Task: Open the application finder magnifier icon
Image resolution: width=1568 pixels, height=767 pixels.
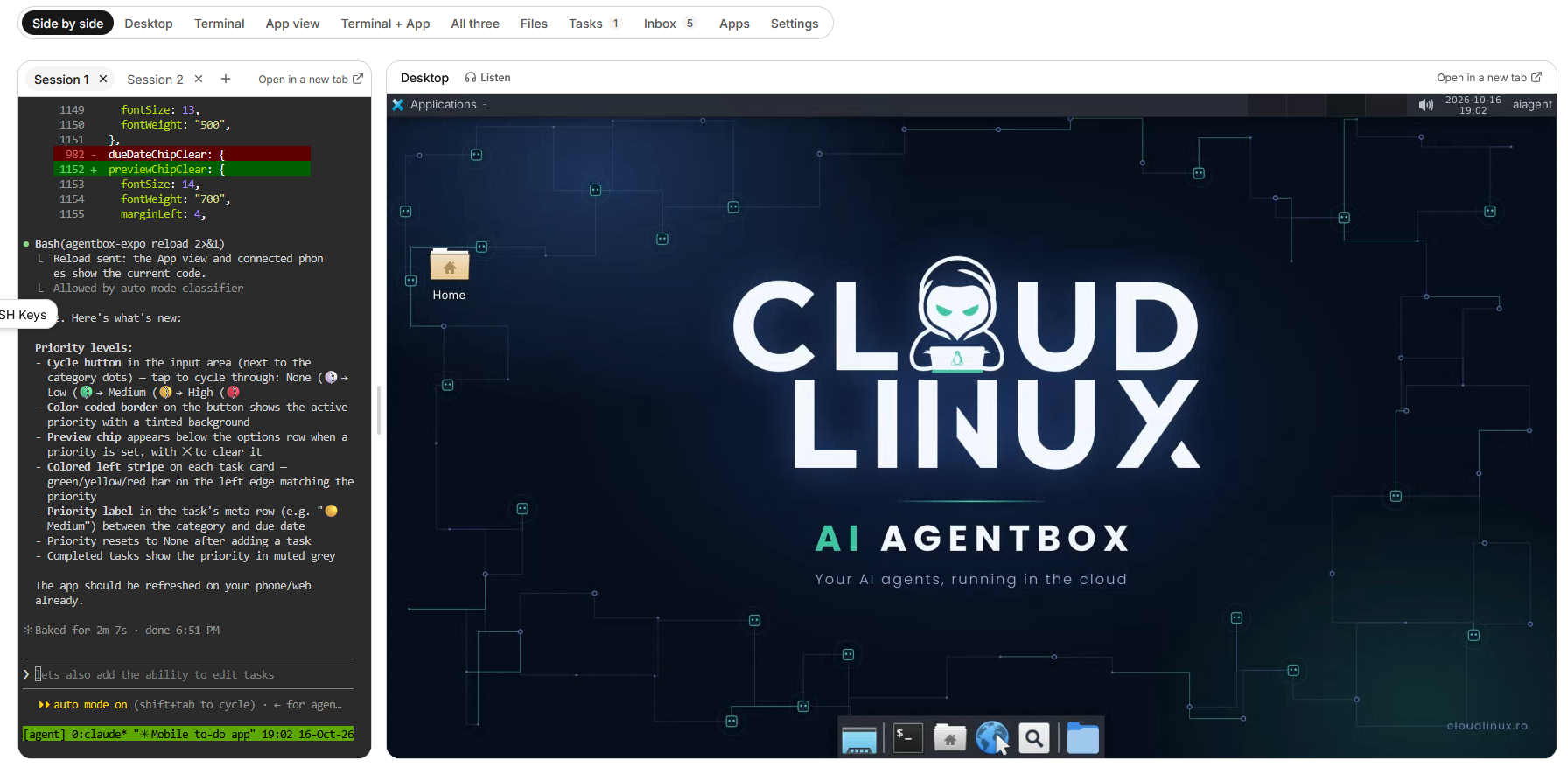Action: (1034, 739)
